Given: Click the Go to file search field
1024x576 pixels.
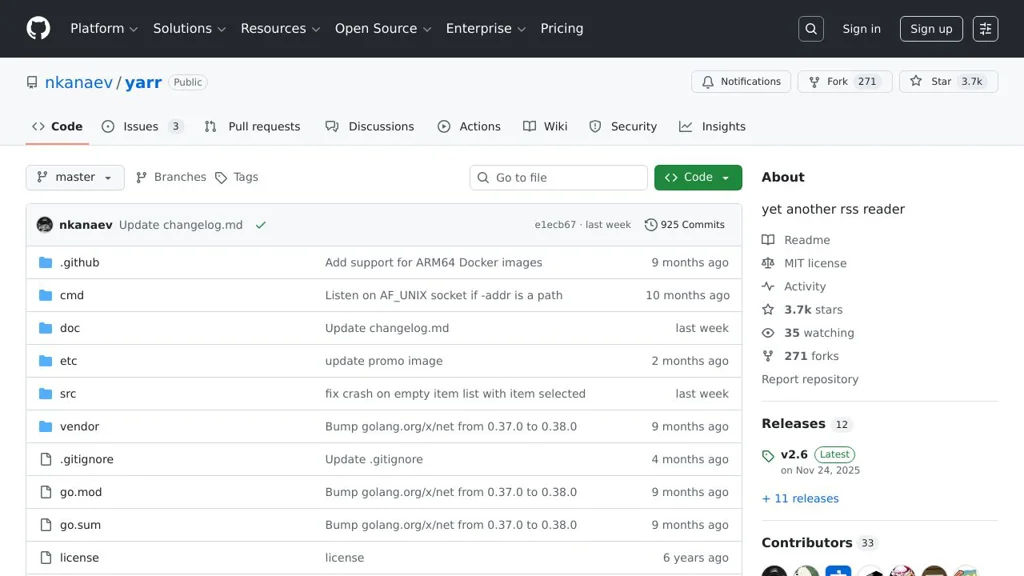Looking at the screenshot, I should (x=559, y=178).
